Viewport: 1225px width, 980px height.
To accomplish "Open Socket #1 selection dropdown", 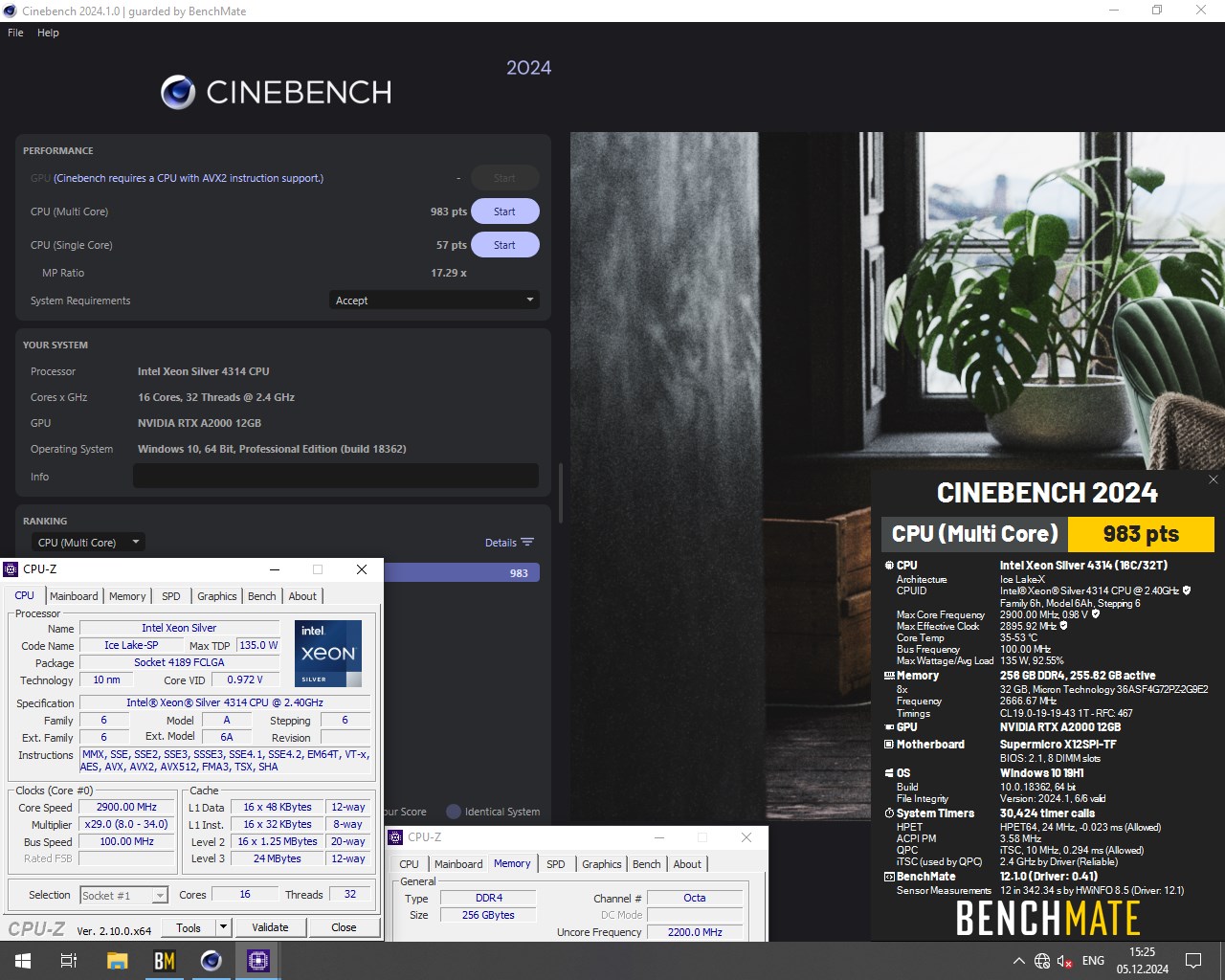I will pyautogui.click(x=124, y=896).
